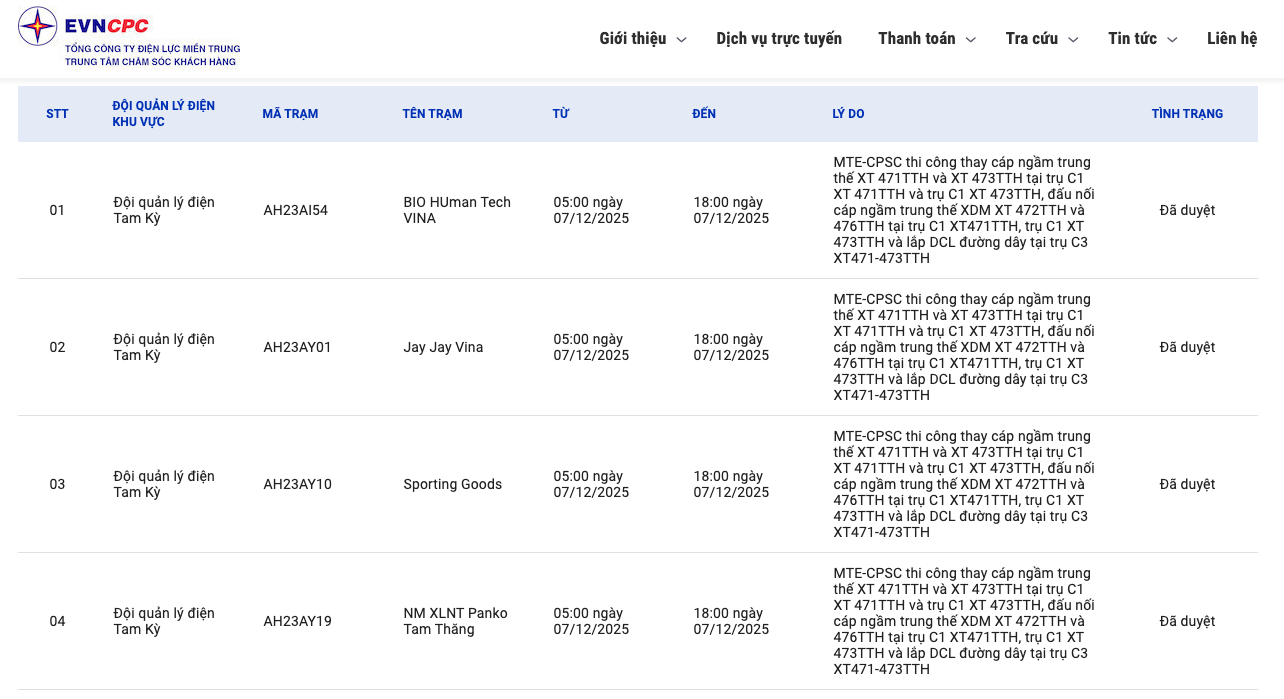Viewport: 1284px width, 699px height.
Task: Open the Giới thiệu menu label
Action: [632, 39]
